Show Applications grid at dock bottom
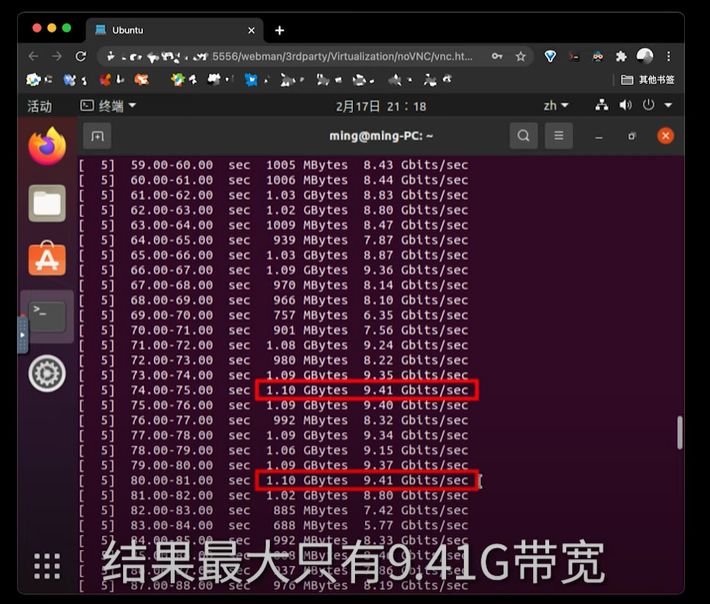 coord(47,566)
